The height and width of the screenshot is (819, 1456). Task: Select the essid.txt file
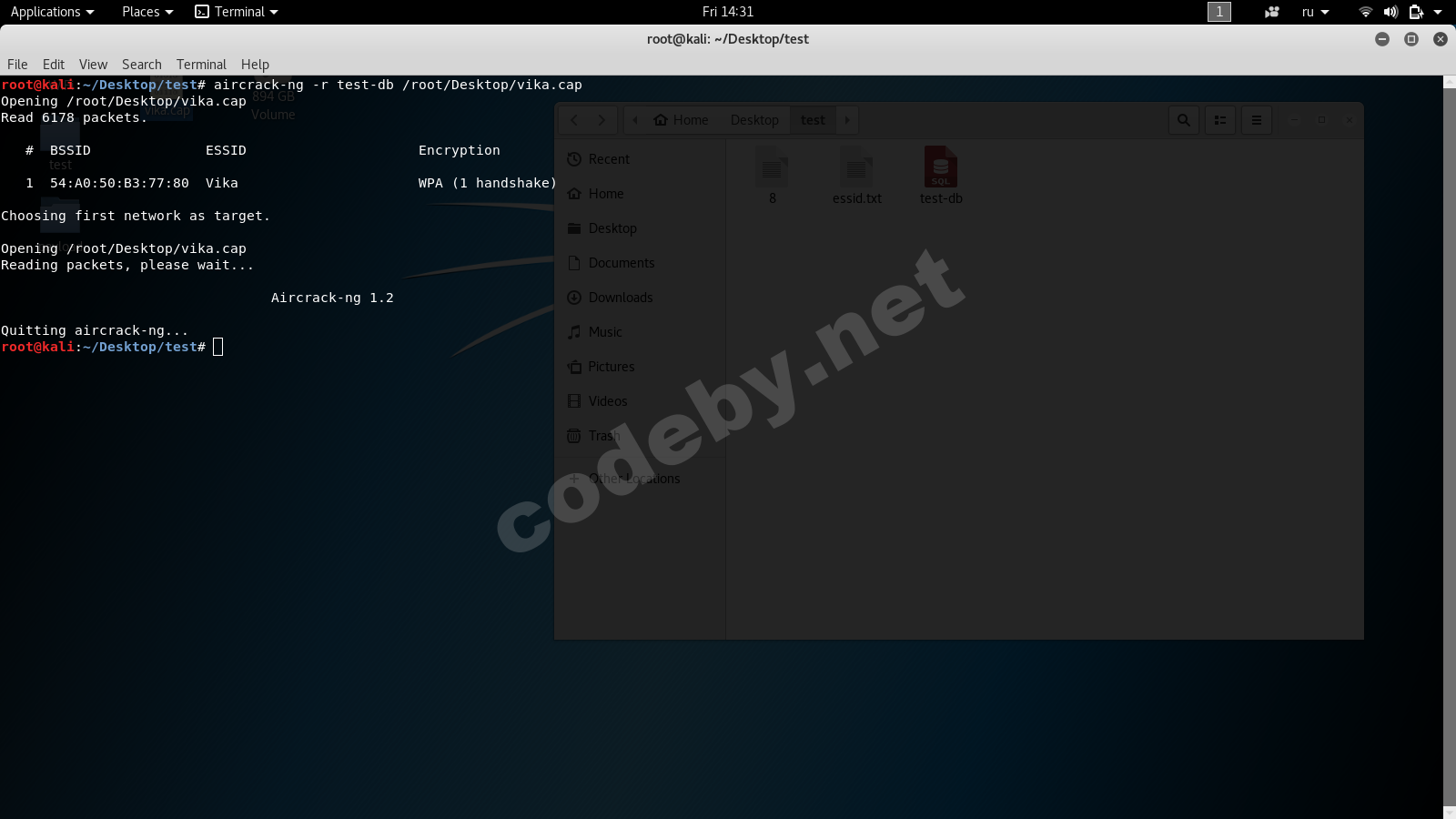pyautogui.click(x=856, y=176)
